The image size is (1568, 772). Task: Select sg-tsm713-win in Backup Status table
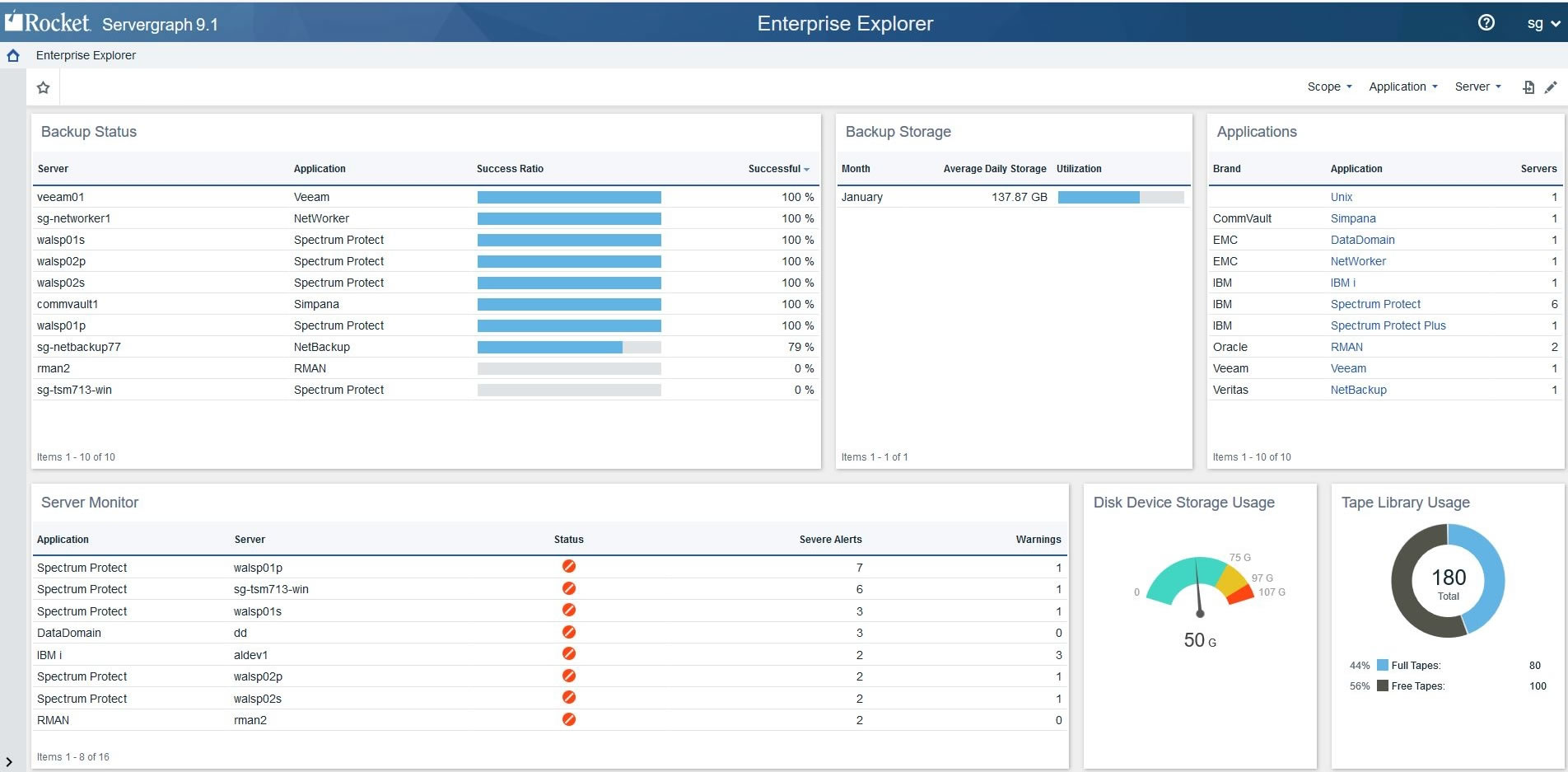pyautogui.click(x=426, y=390)
